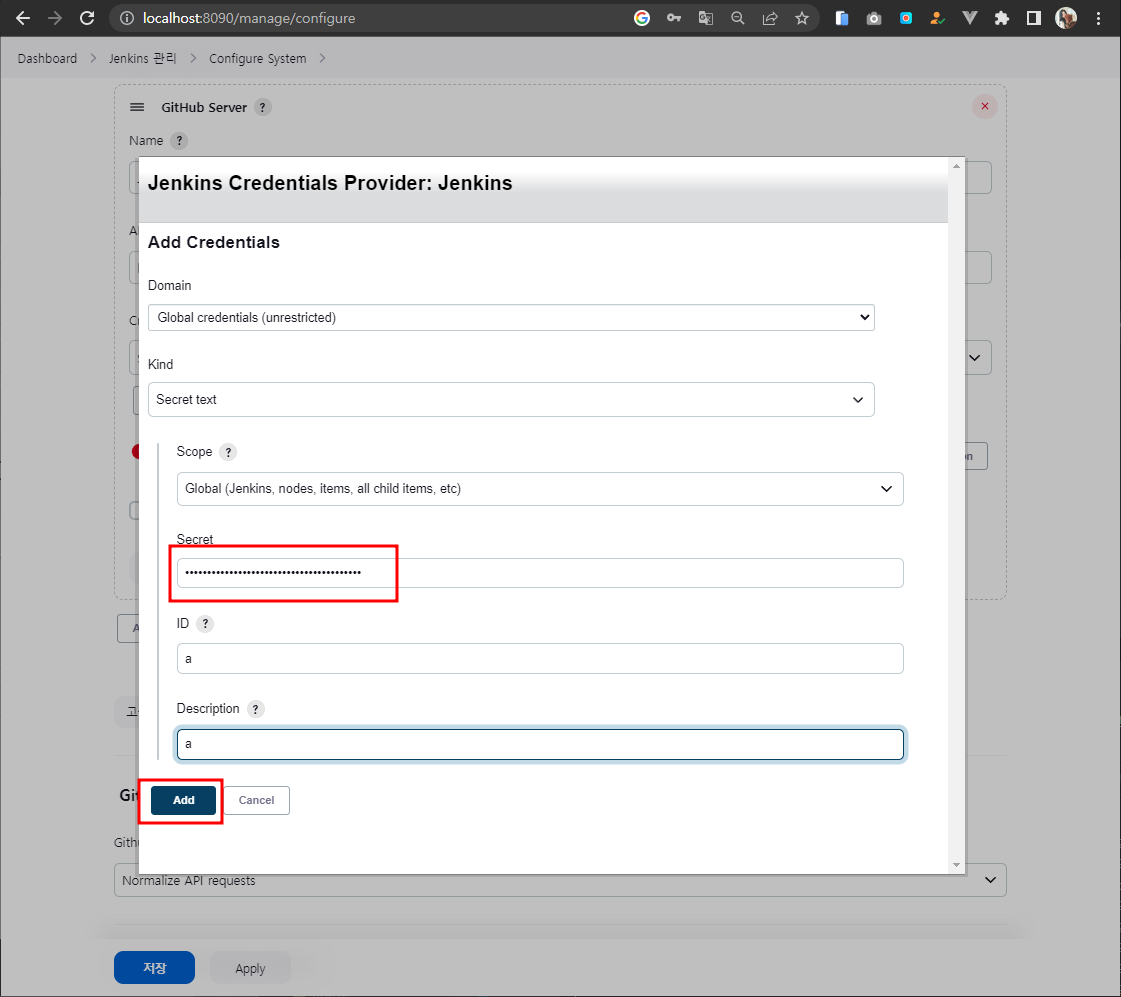The width and height of the screenshot is (1121, 997).
Task: Show help for Name field
Action: [179, 141]
